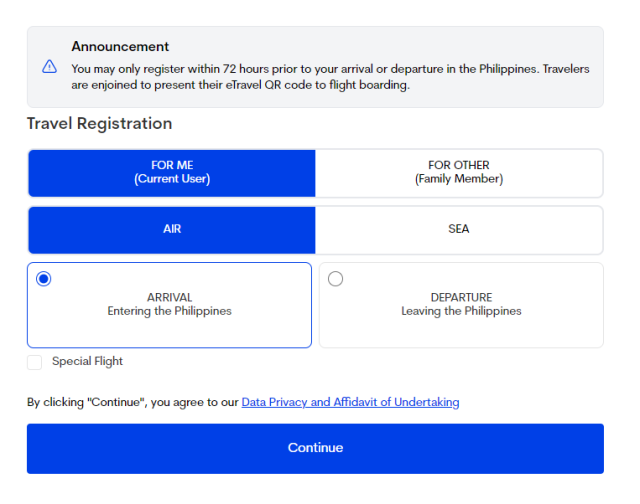Click the Special Flight label text
The height and width of the screenshot is (504, 640).
(x=88, y=362)
